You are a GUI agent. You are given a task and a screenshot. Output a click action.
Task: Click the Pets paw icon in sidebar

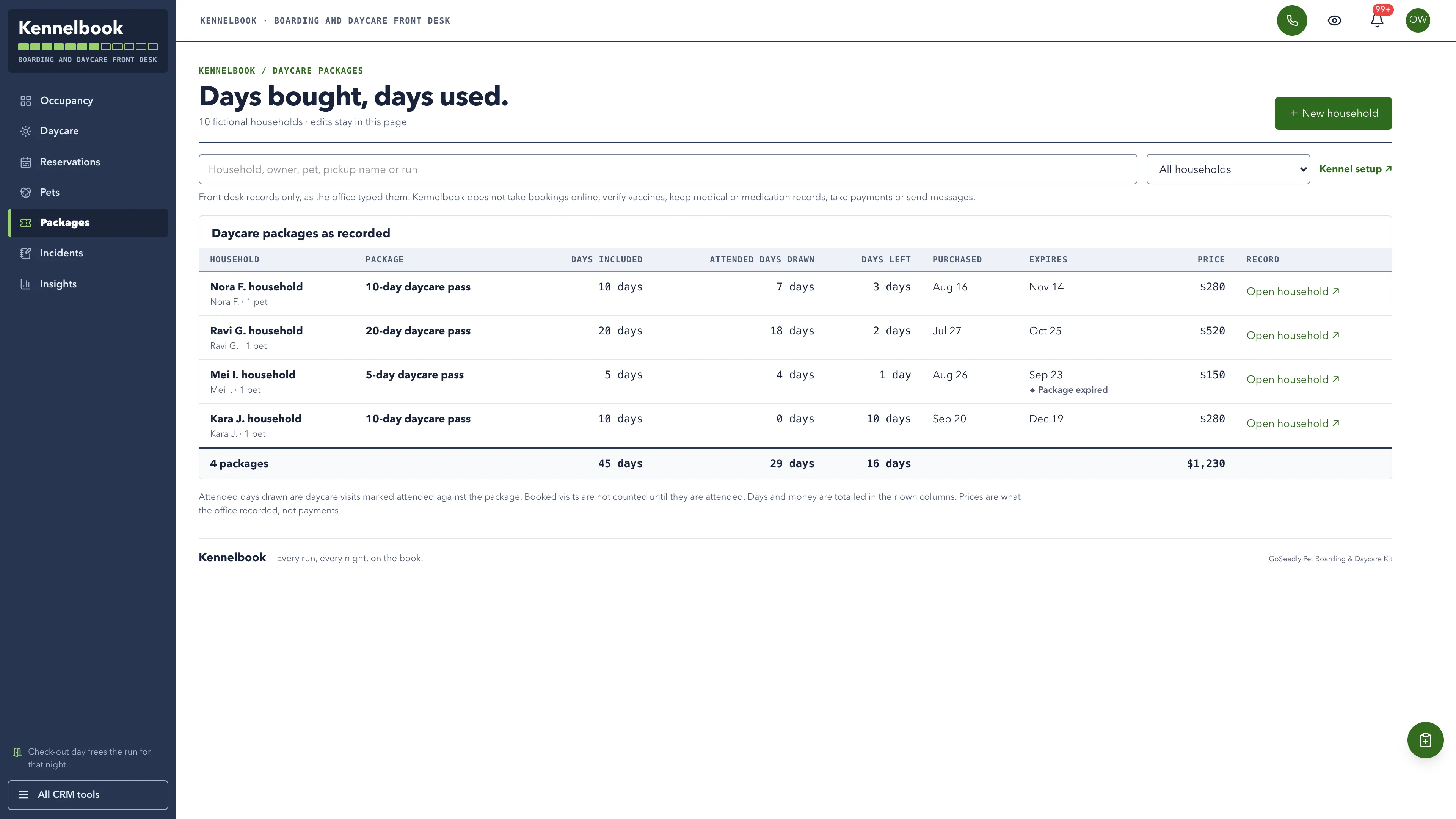pos(25,192)
